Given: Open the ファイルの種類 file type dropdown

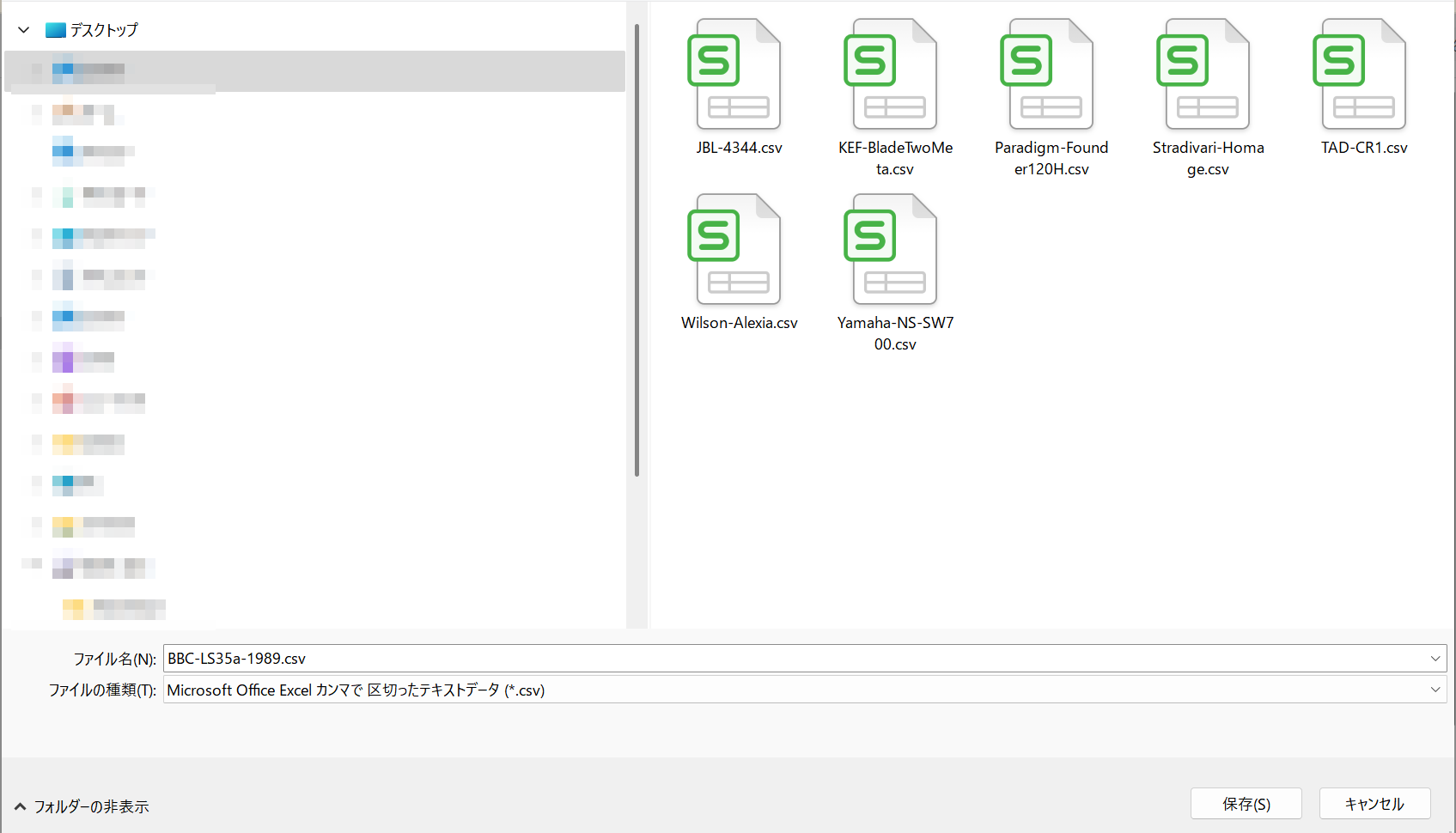Looking at the screenshot, I should pos(1435,690).
